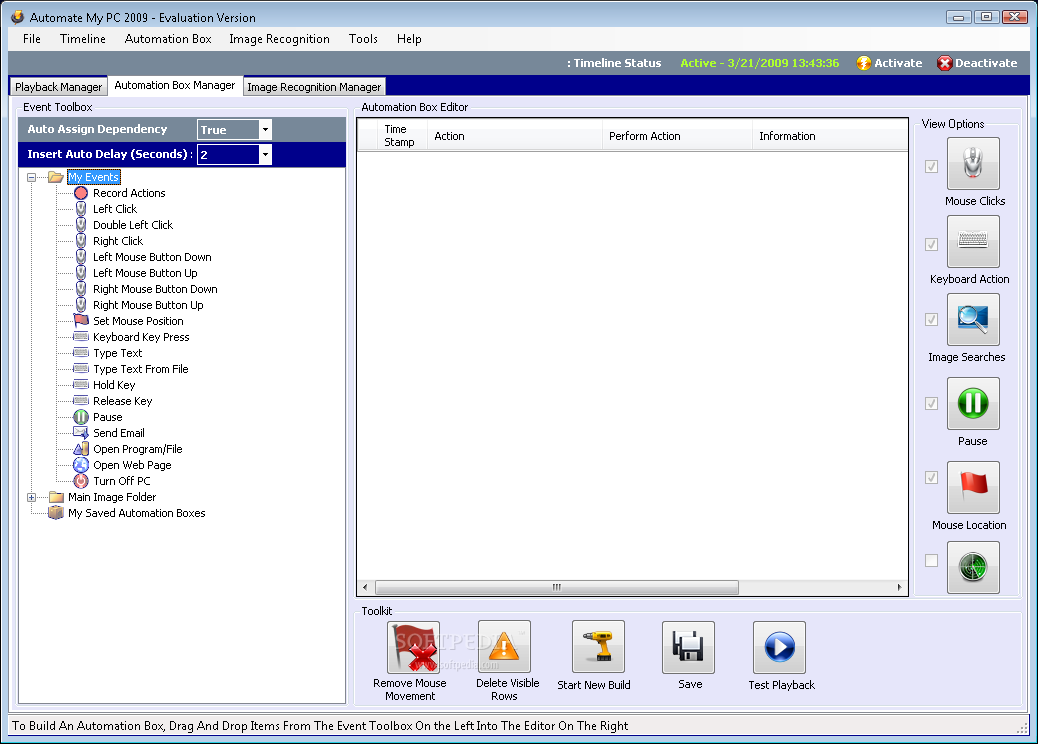Click the Deactivate timeline button
1038x744 pixels.
(977, 63)
